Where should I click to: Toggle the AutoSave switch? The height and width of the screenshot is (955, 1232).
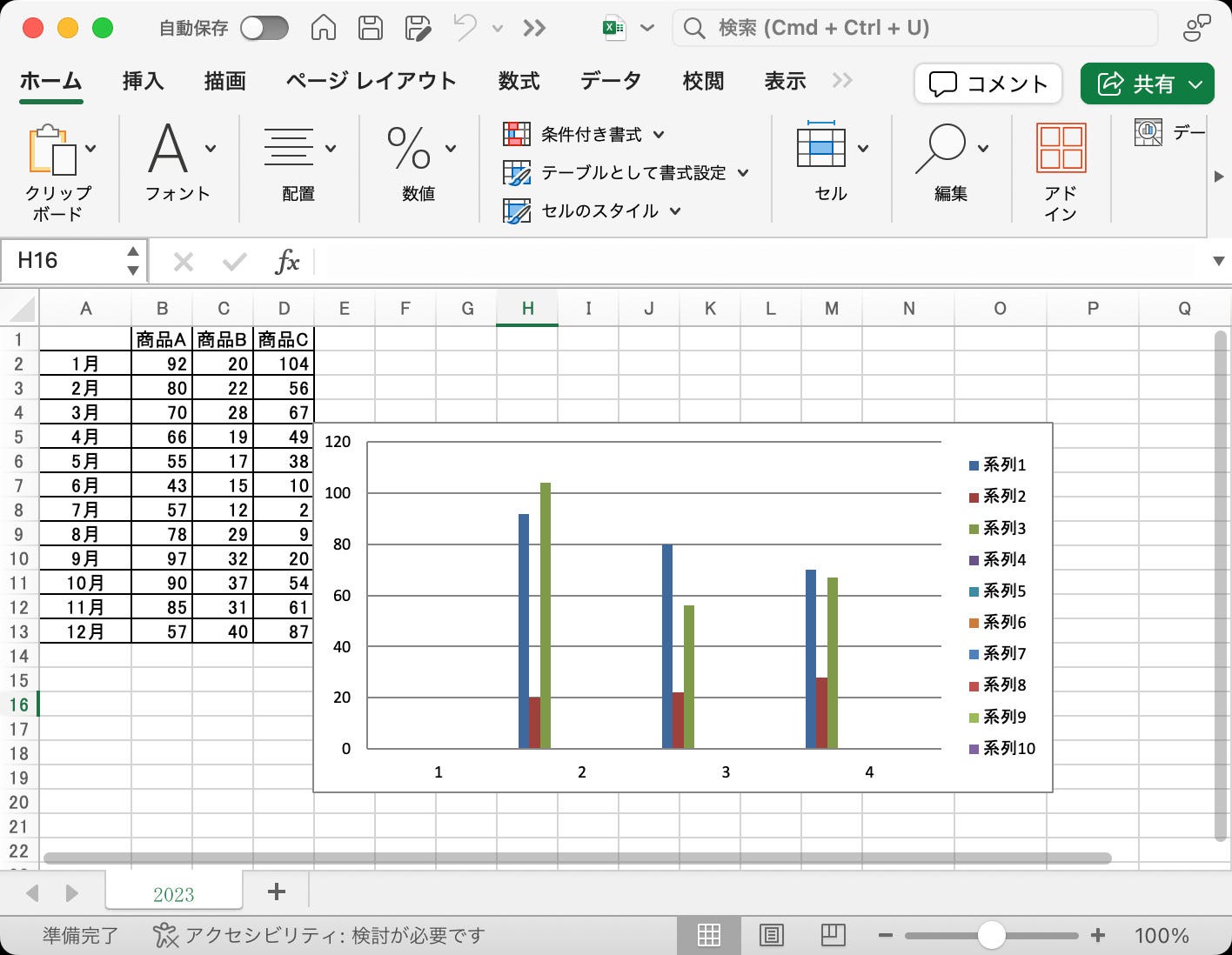264,28
